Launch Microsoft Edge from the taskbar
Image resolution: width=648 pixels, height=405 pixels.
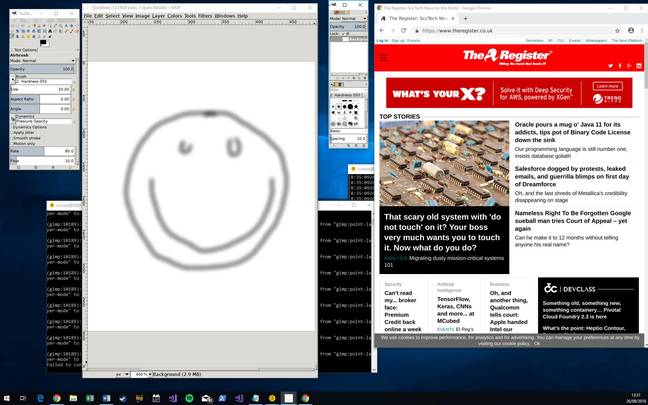point(40,398)
